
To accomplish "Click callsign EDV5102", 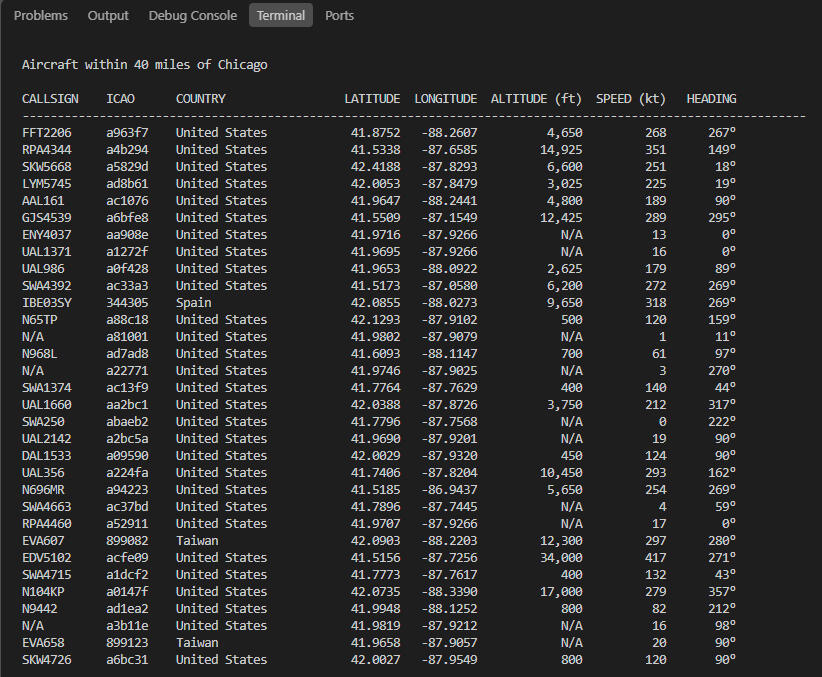I will pos(47,557).
